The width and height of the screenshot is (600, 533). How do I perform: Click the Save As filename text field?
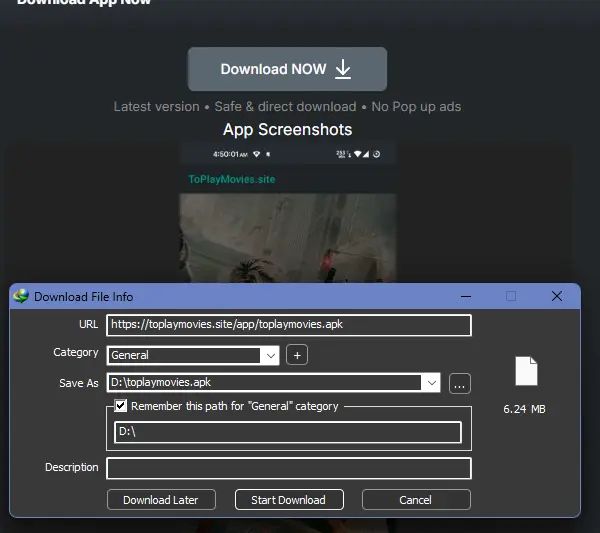pyautogui.click(x=264, y=383)
